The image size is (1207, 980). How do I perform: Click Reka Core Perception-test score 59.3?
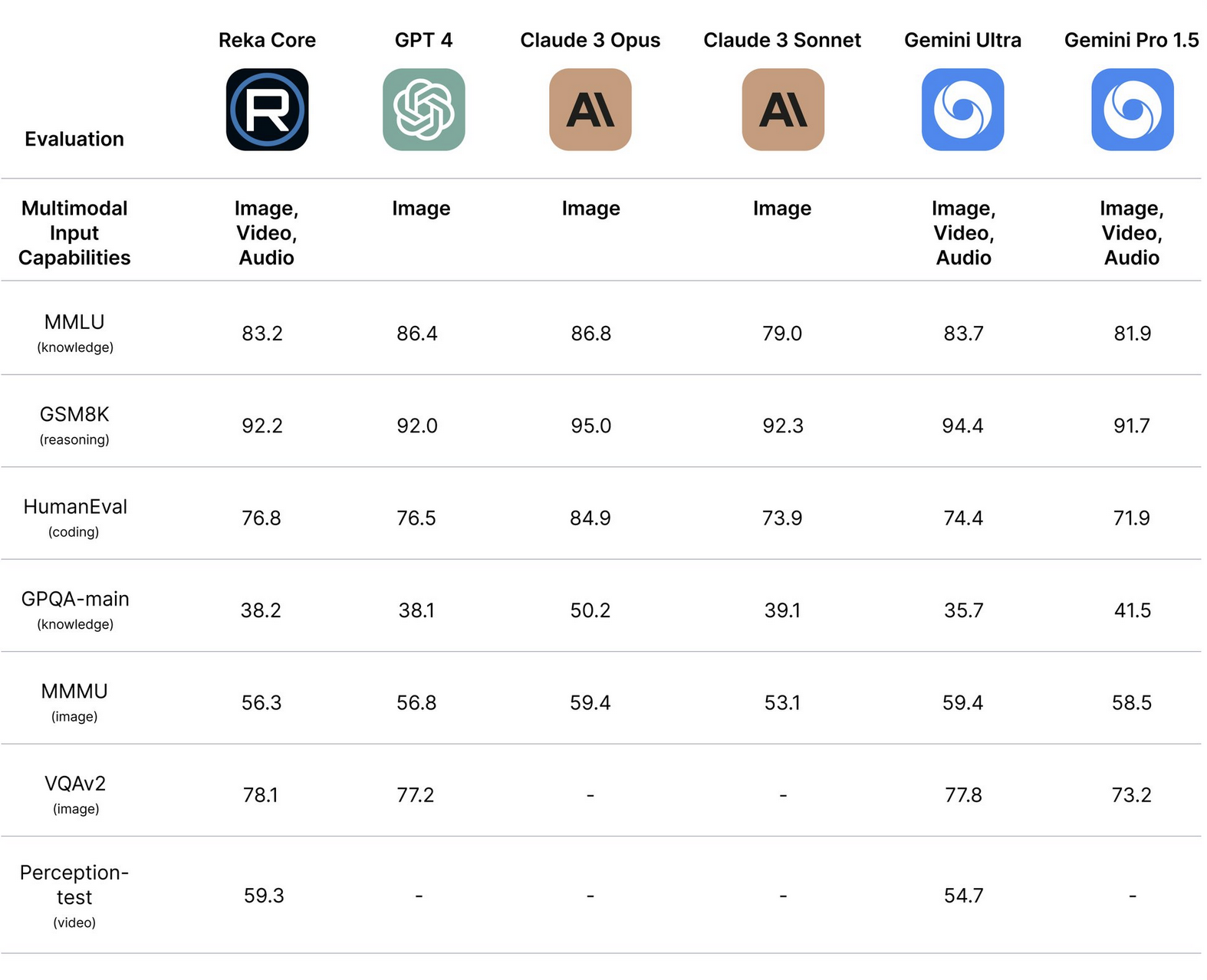(x=264, y=896)
